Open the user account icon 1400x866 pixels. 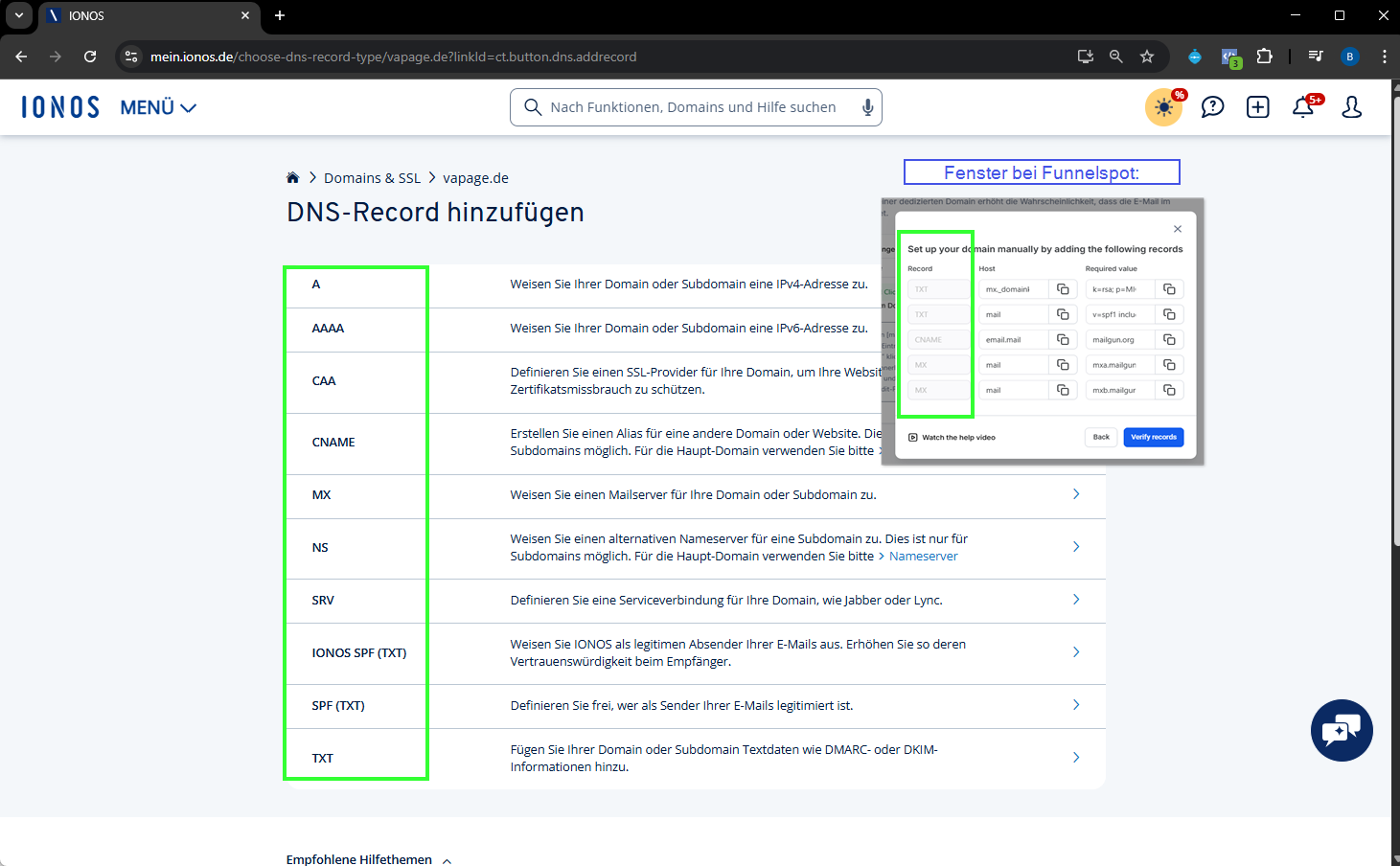pos(1352,107)
